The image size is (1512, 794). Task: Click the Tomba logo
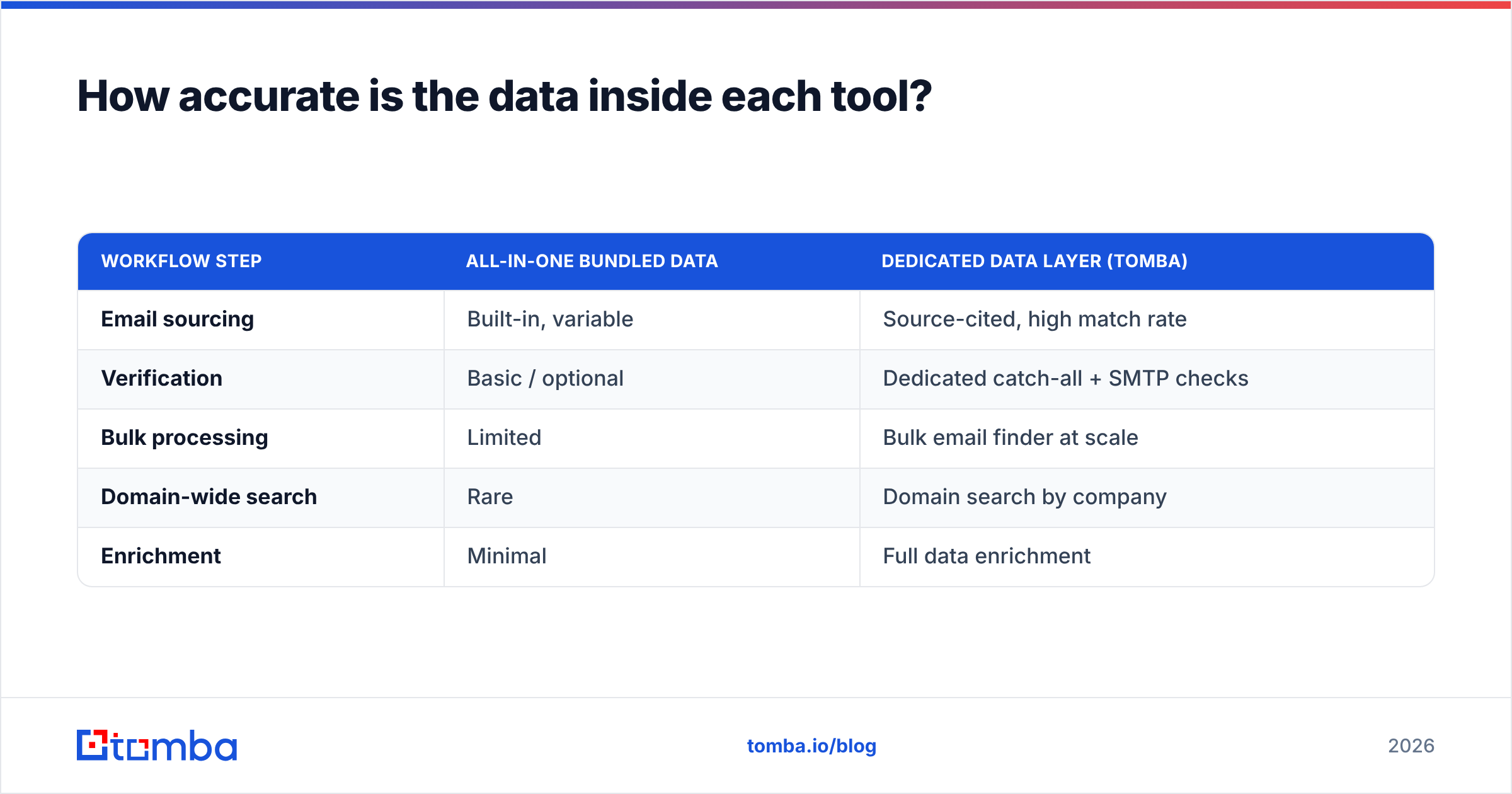[157, 745]
